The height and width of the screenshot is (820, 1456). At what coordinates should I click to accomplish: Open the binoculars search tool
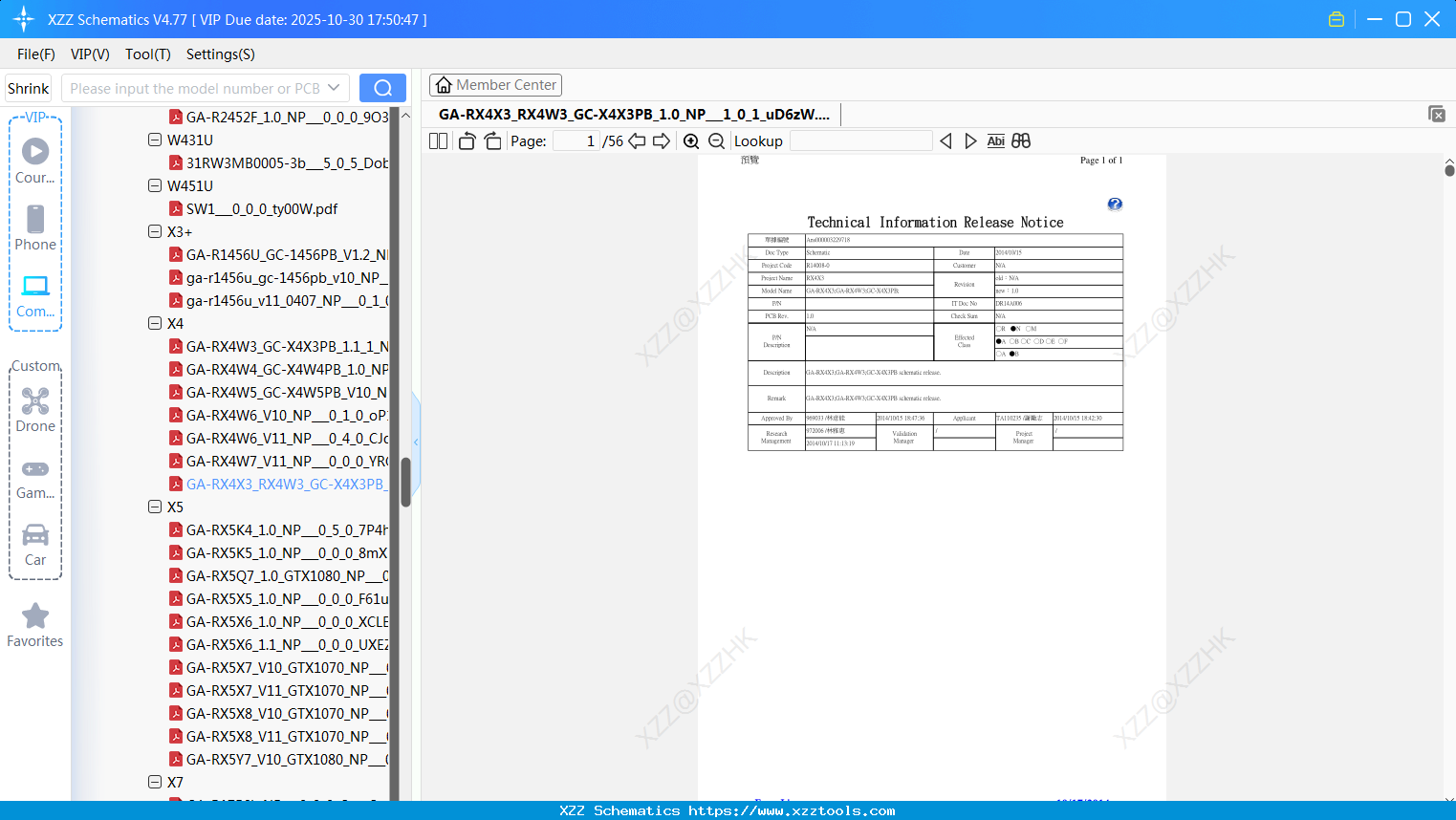tap(1021, 140)
